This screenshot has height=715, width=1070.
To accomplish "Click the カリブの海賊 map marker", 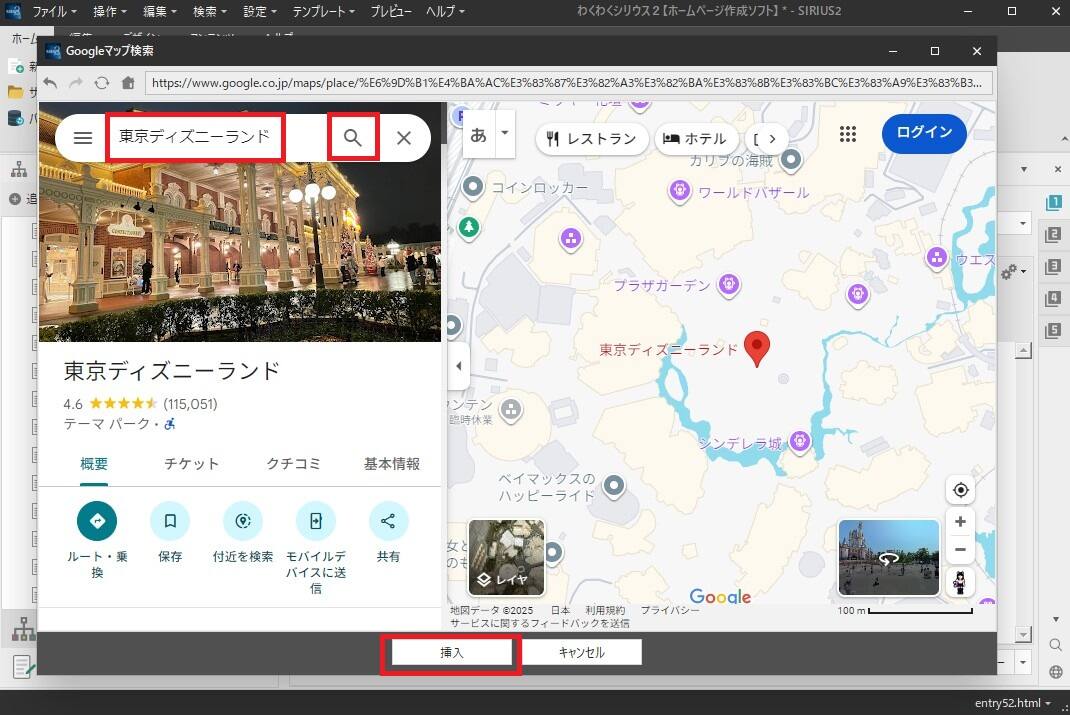I will (791, 160).
